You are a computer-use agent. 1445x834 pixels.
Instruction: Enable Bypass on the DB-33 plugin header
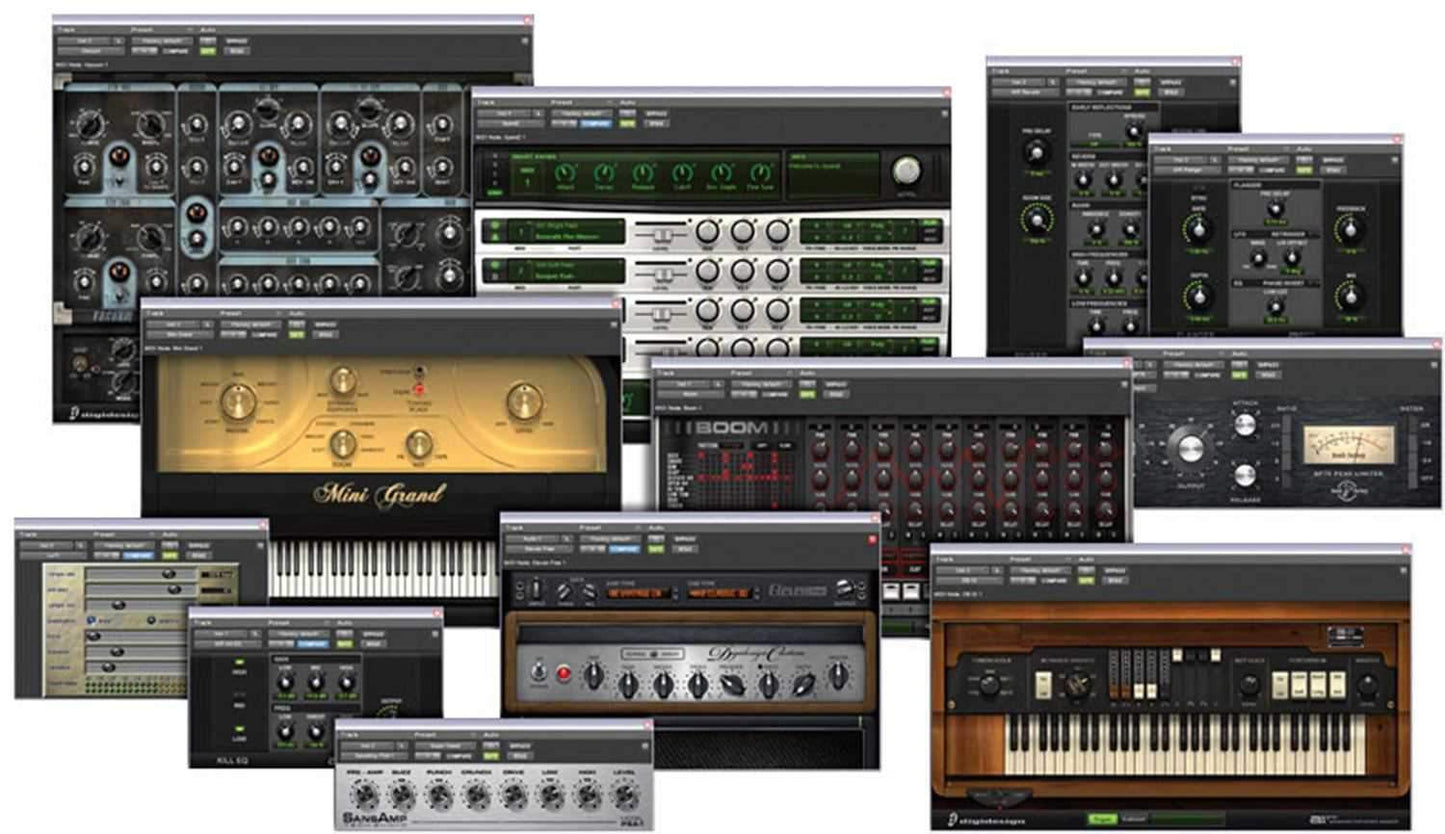click(1113, 570)
